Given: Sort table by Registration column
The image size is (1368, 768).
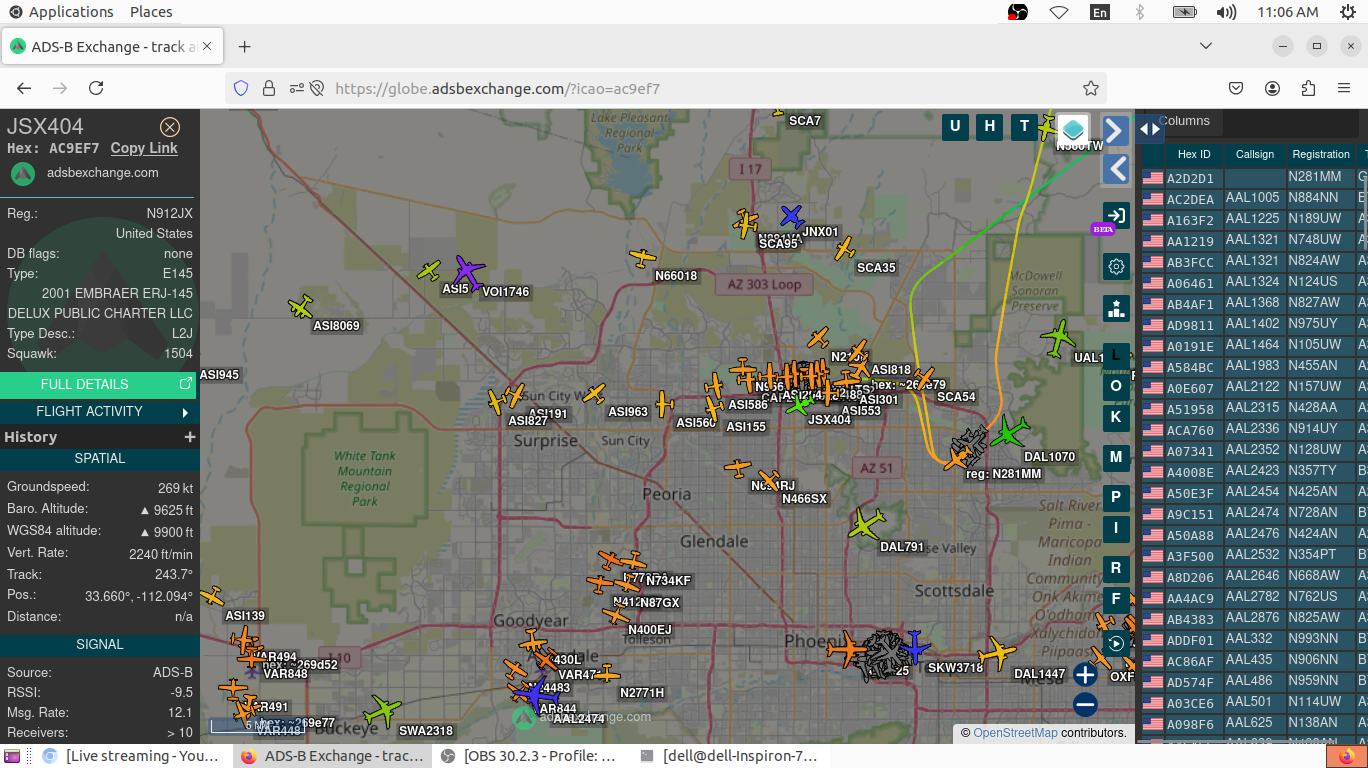Looking at the screenshot, I should pyautogui.click(x=1321, y=154).
